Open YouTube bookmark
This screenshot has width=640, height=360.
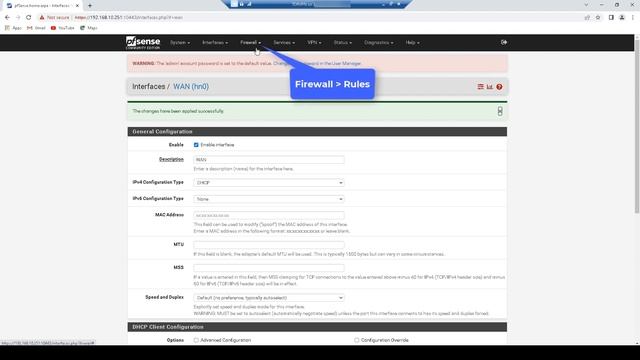point(62,28)
